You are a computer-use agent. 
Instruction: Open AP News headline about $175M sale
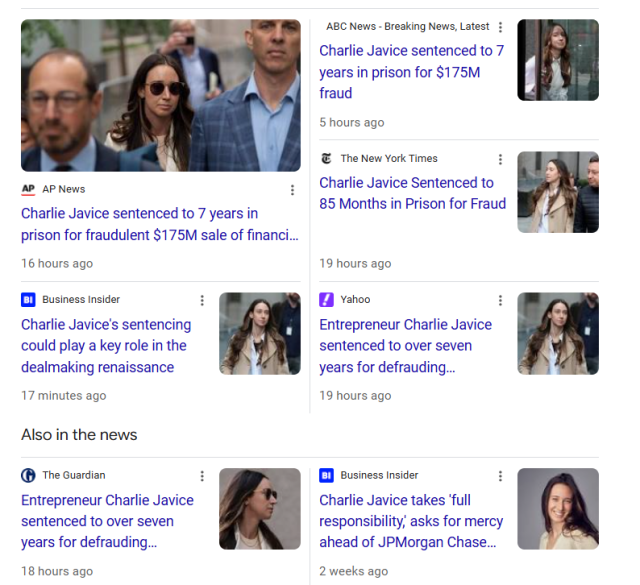tap(160, 224)
